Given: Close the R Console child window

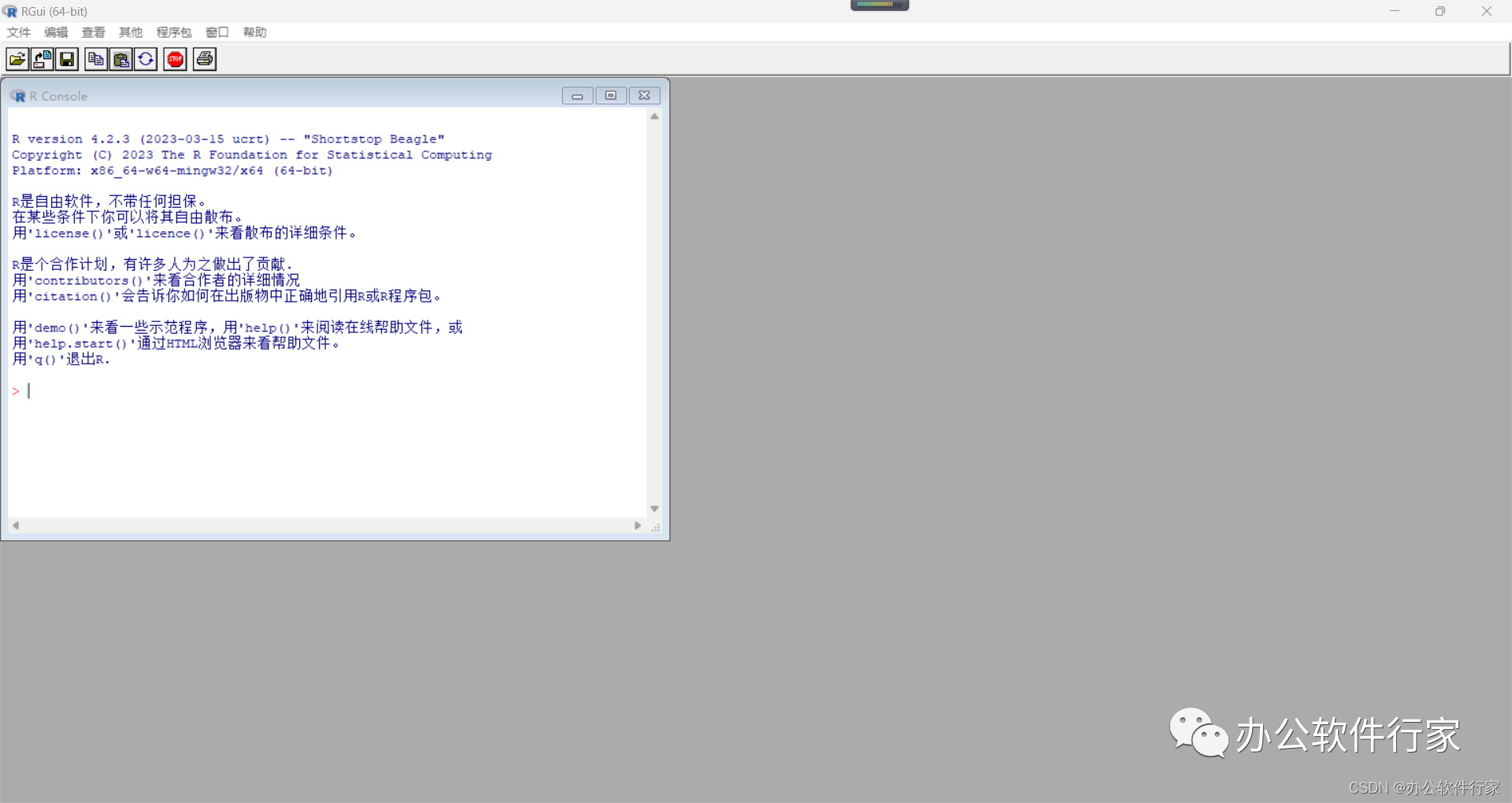Looking at the screenshot, I should tap(644, 96).
